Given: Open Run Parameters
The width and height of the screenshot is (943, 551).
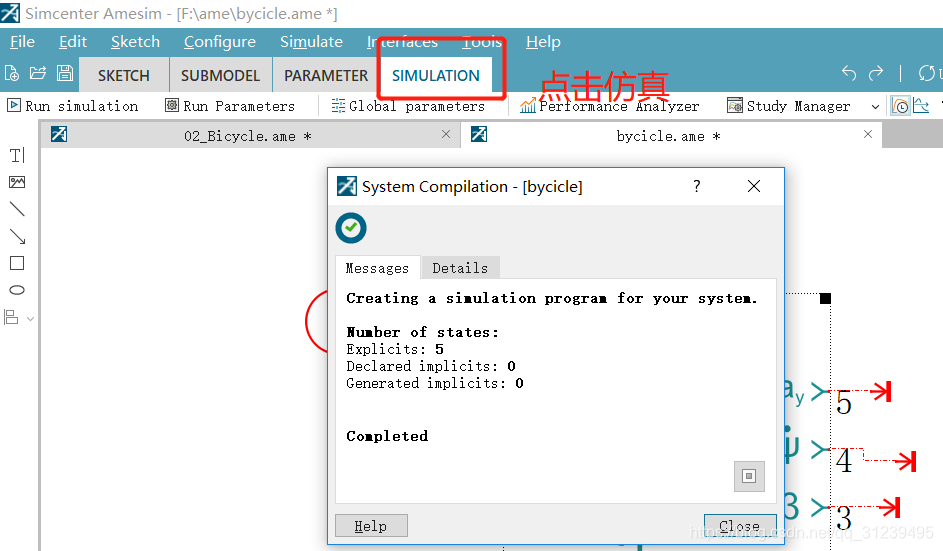Looking at the screenshot, I should point(230,106).
